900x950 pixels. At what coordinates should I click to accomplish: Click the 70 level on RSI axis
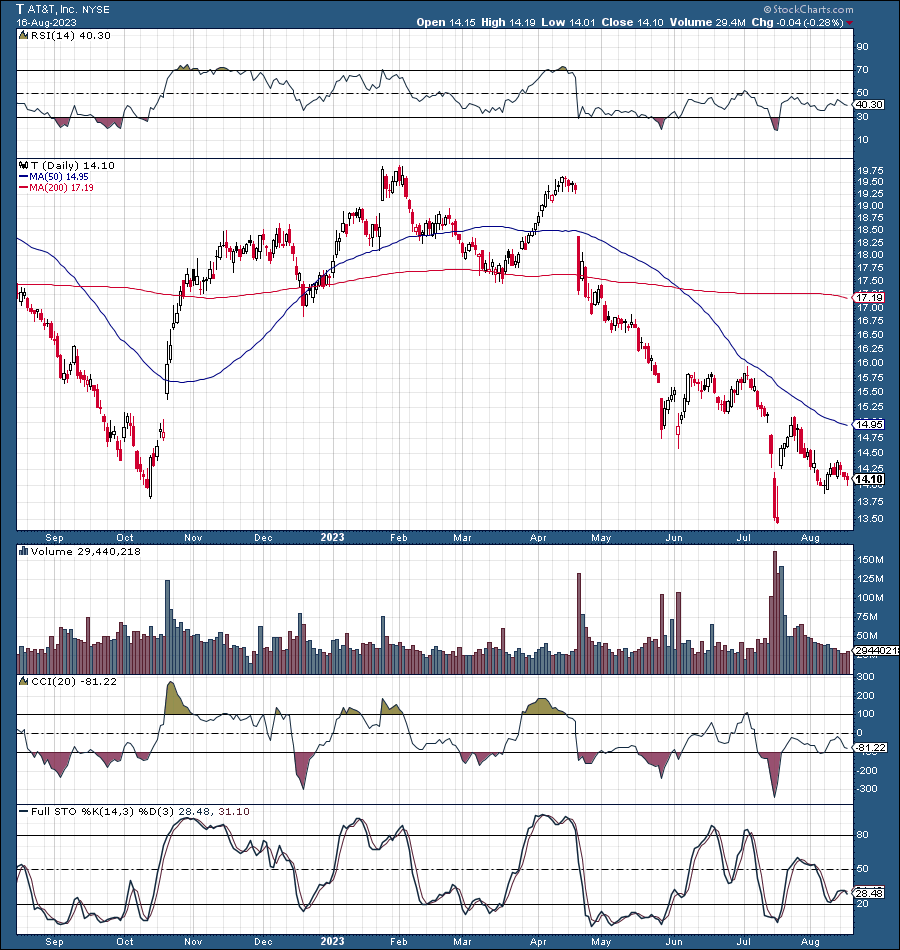tap(862, 70)
